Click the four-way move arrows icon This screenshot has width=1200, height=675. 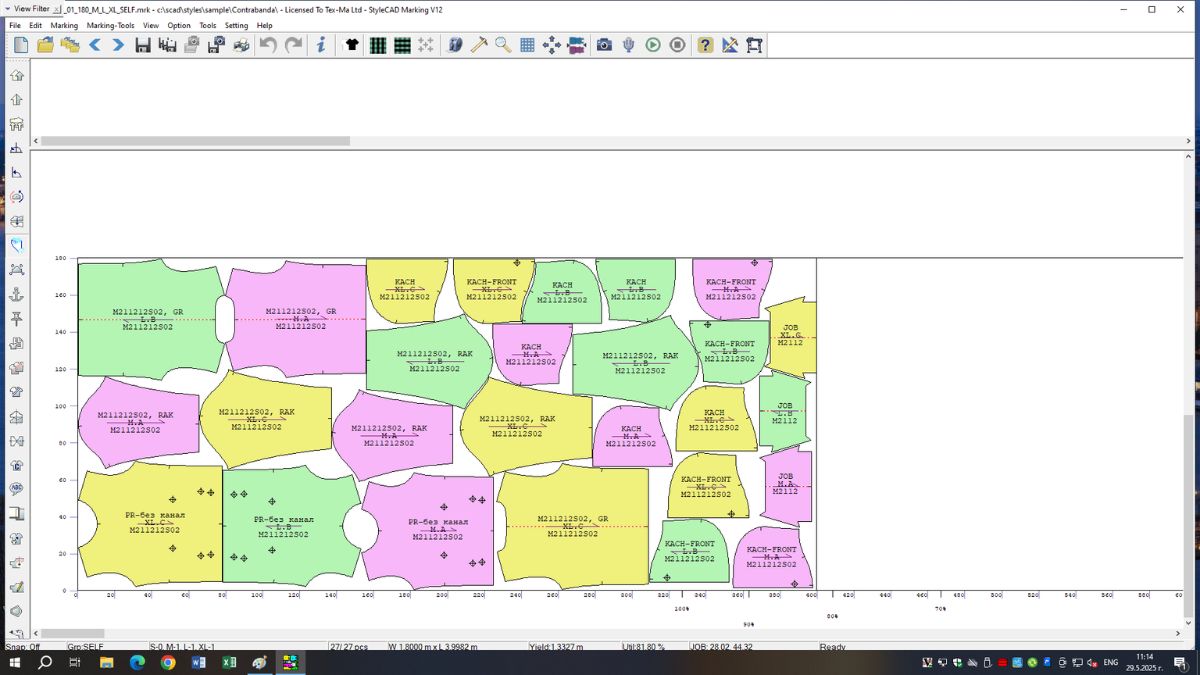(x=551, y=45)
